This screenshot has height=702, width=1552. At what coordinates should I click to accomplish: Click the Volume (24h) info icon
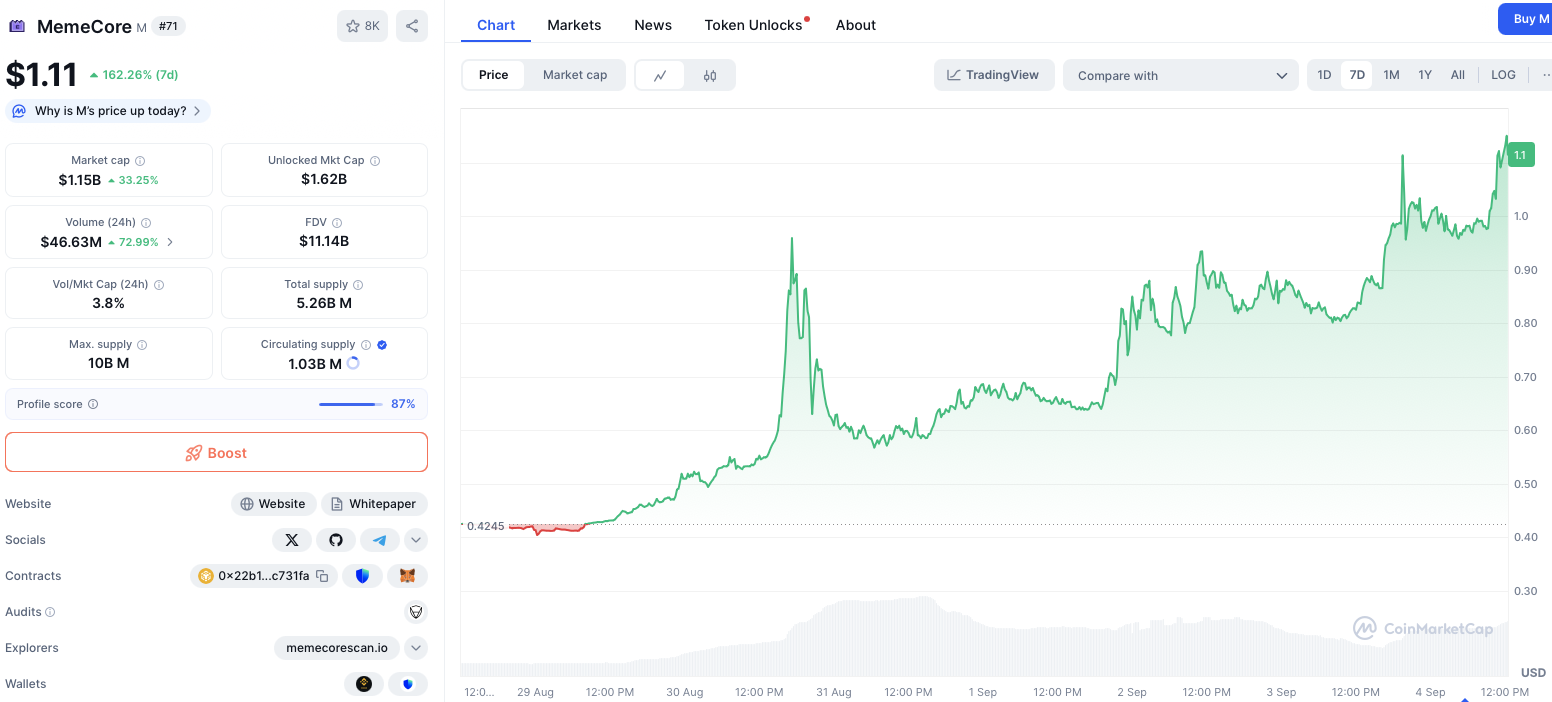coord(146,223)
